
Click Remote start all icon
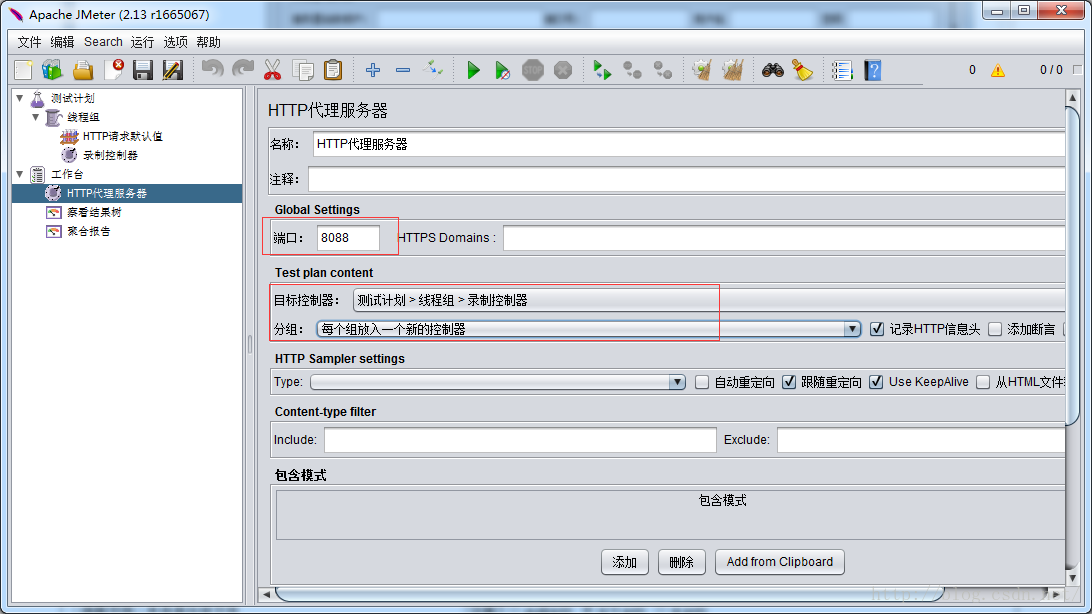pos(602,70)
